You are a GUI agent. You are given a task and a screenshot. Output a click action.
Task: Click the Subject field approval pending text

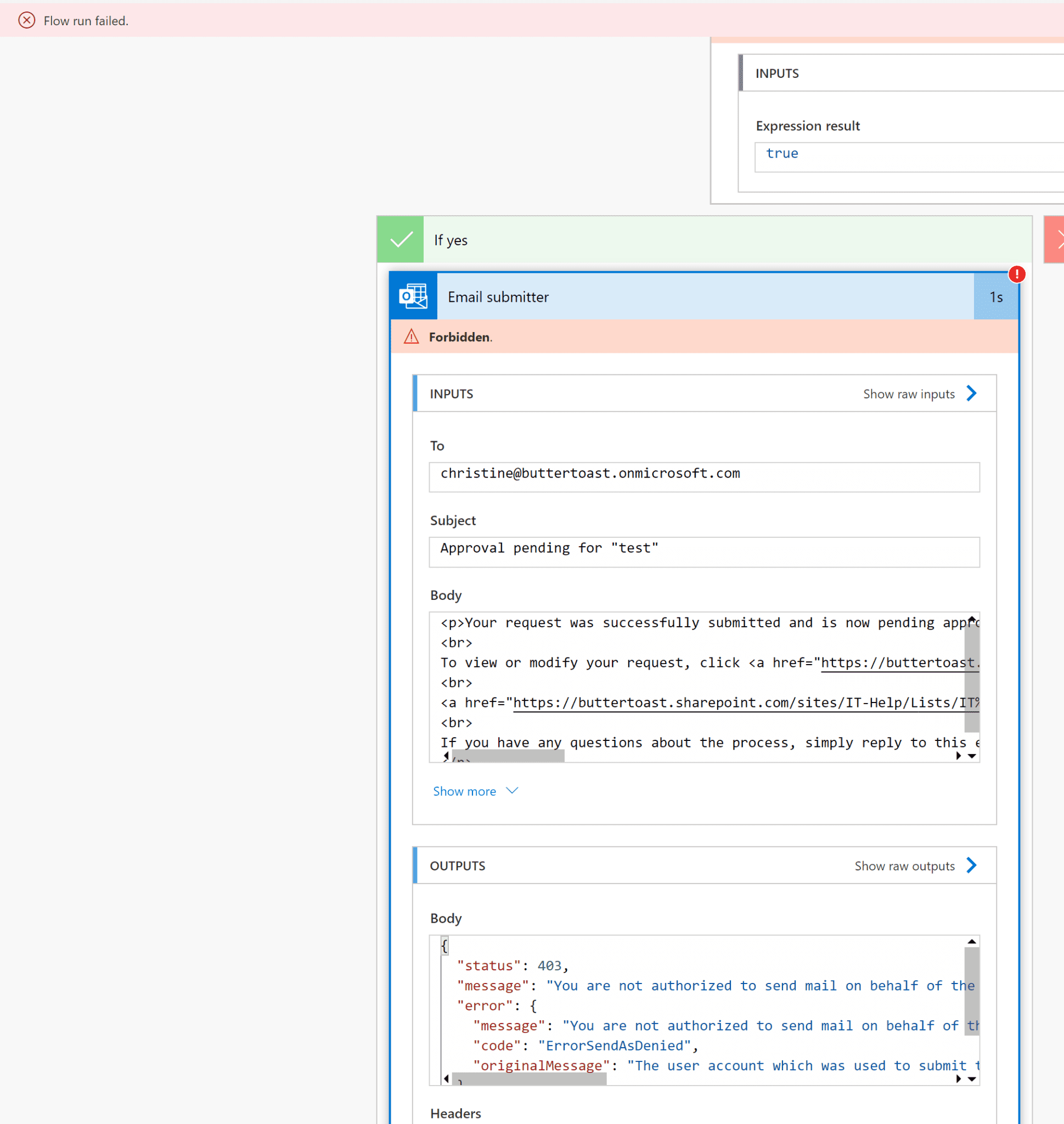pos(704,548)
